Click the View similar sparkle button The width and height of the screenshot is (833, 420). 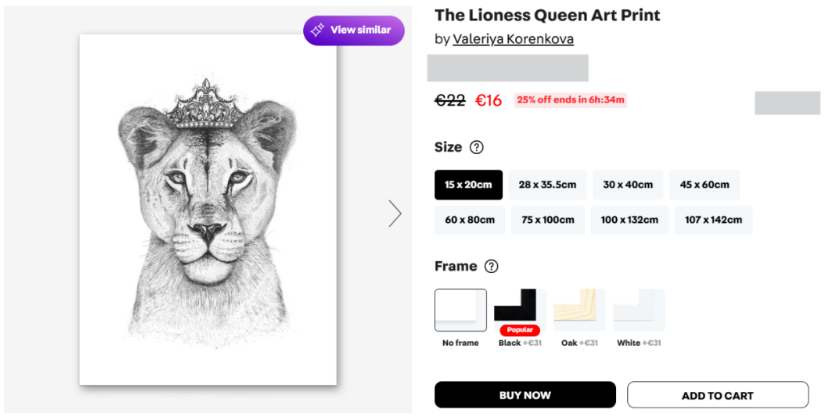354,30
